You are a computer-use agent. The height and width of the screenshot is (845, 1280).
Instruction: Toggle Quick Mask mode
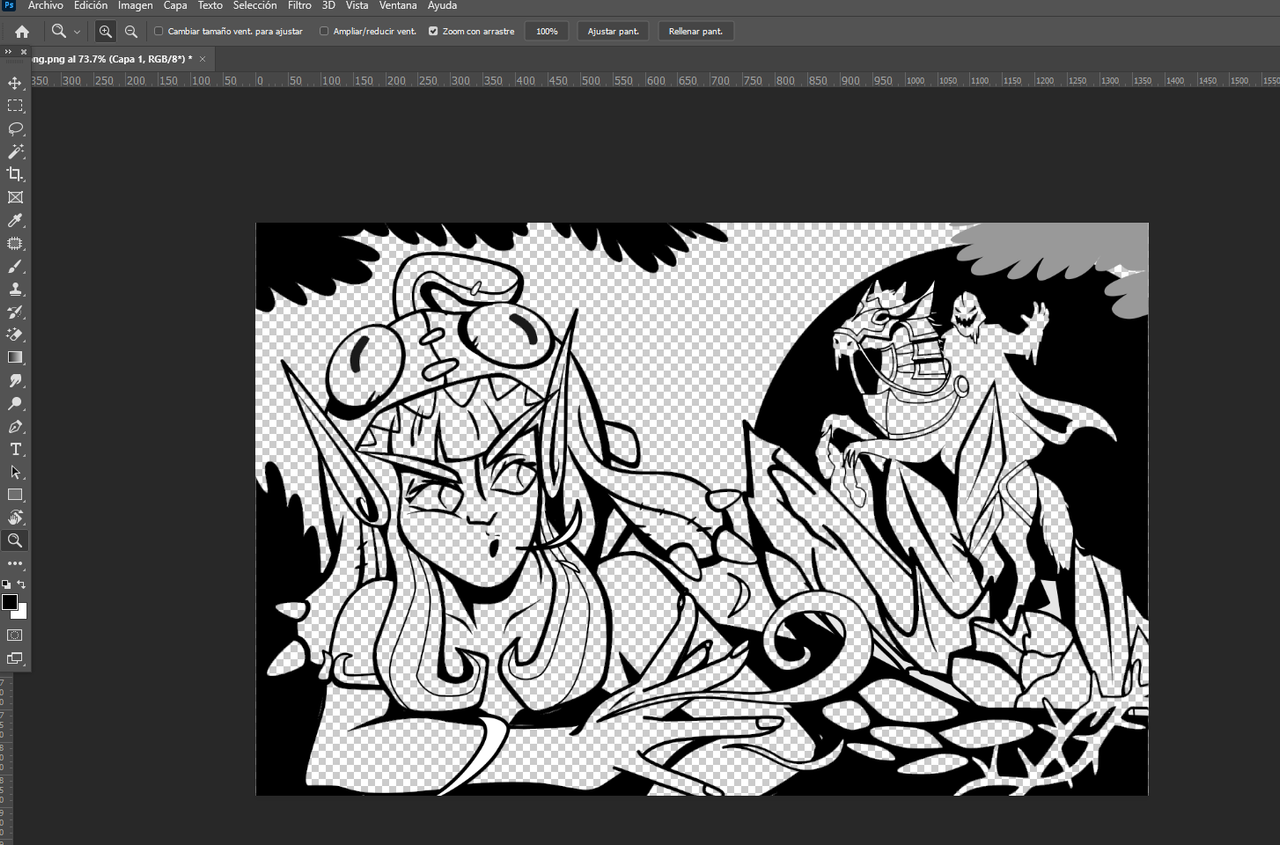15,635
